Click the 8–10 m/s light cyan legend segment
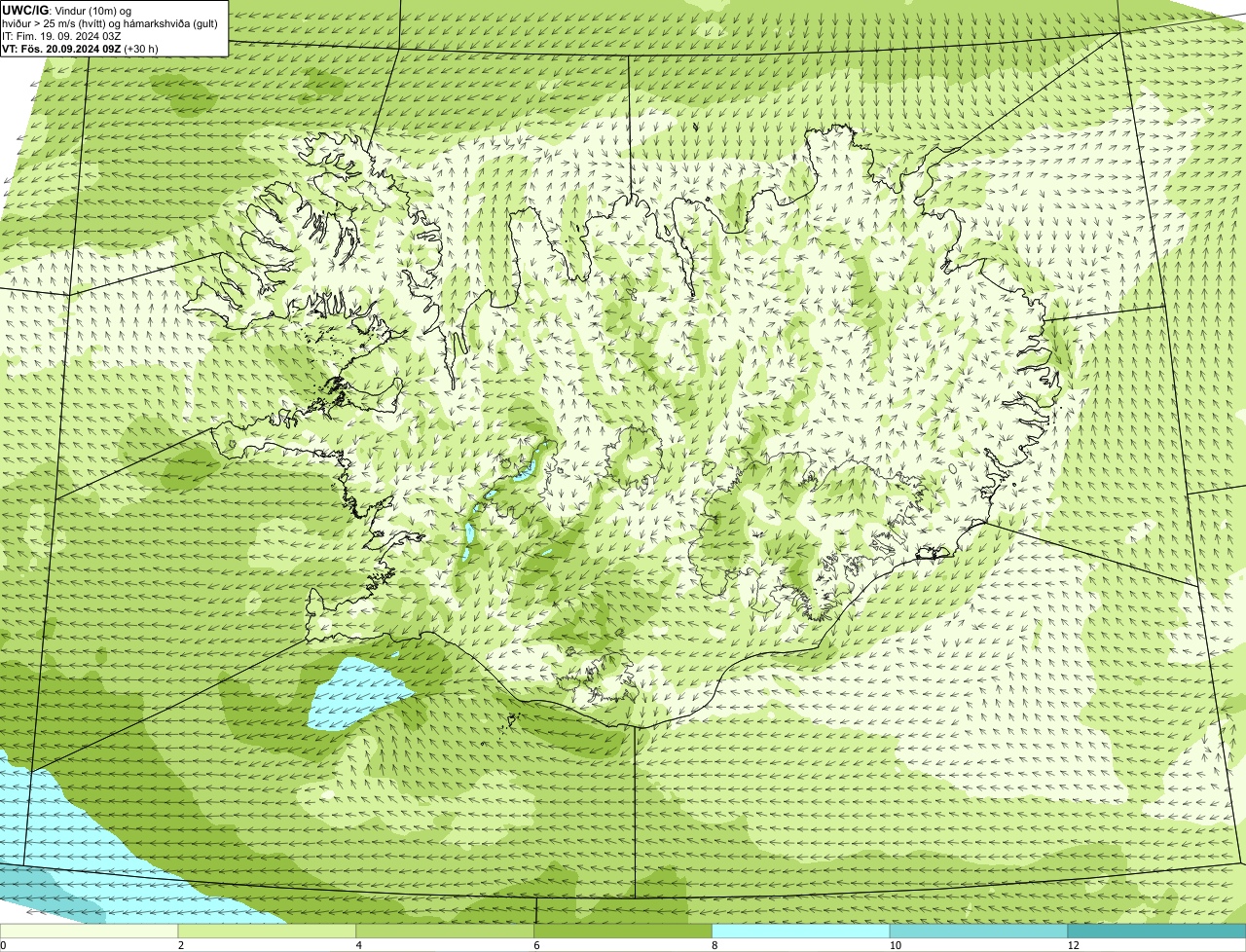The width and height of the screenshot is (1246, 952). (801, 931)
